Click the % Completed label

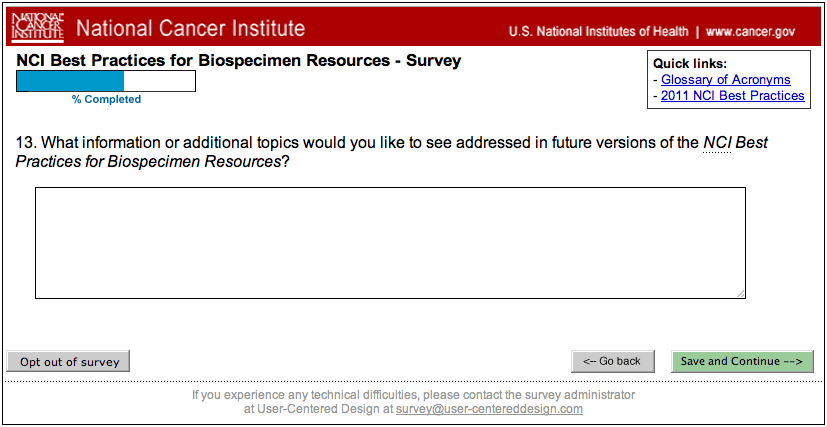(x=106, y=99)
